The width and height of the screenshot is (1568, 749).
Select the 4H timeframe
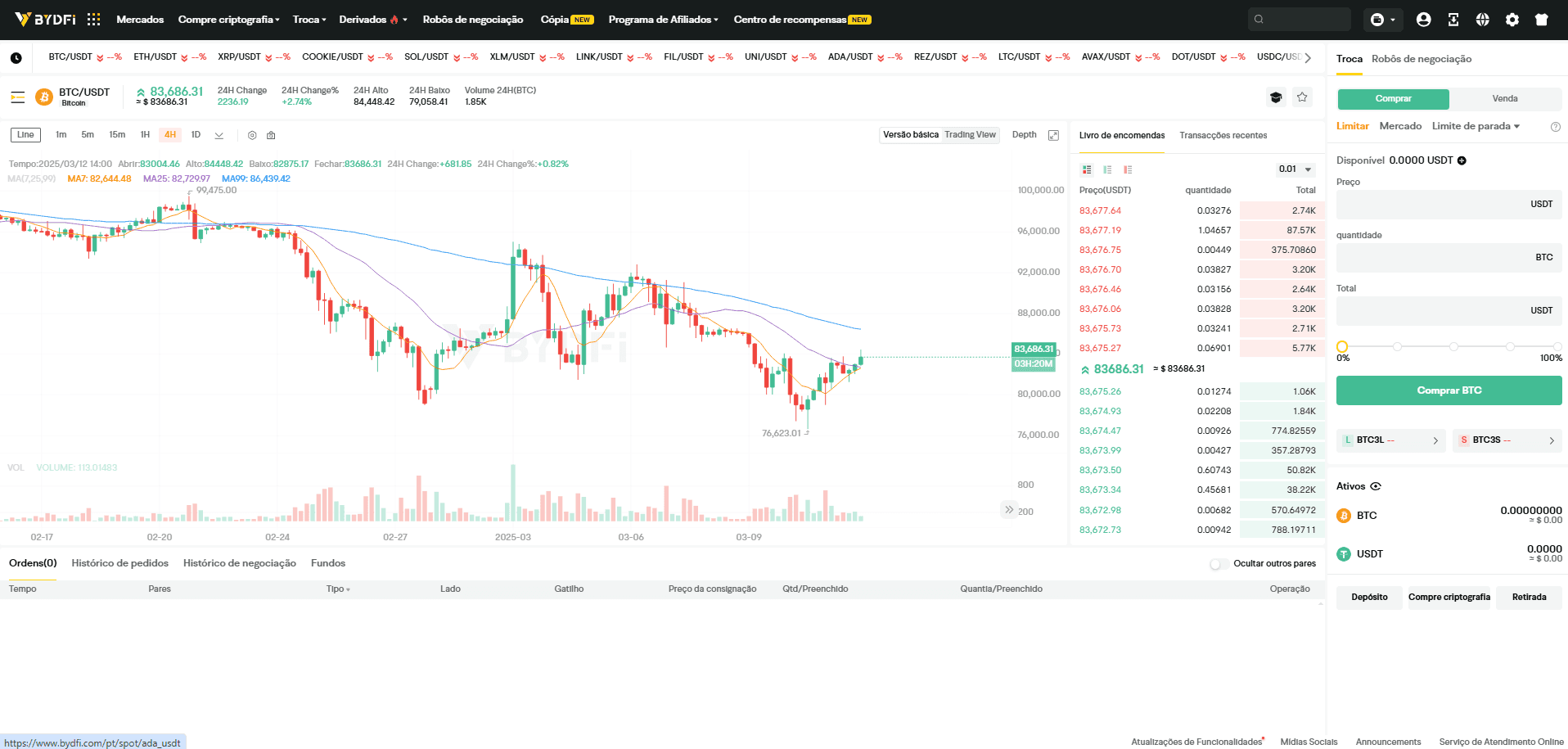[170, 135]
